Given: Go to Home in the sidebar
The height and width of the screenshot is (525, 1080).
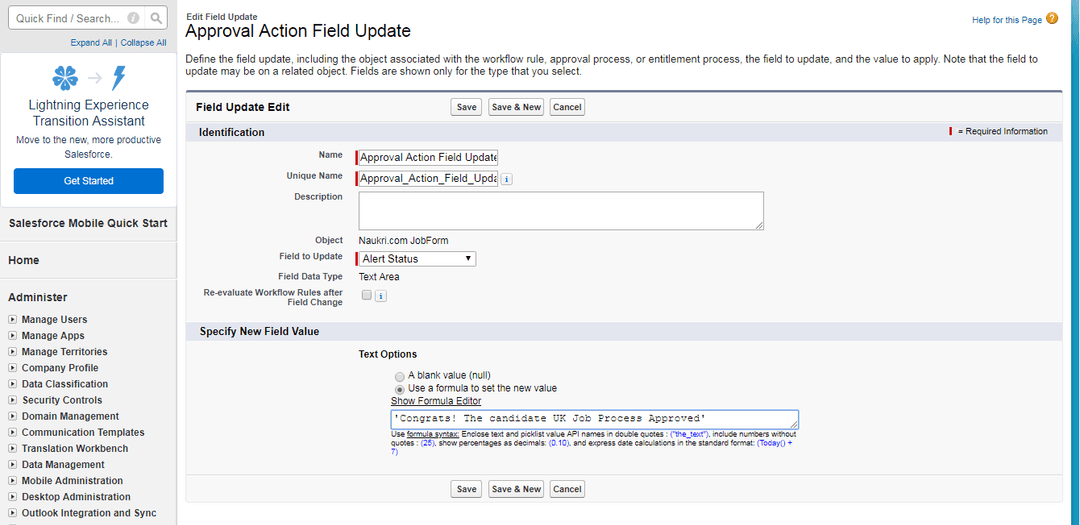Looking at the screenshot, I should [24, 260].
